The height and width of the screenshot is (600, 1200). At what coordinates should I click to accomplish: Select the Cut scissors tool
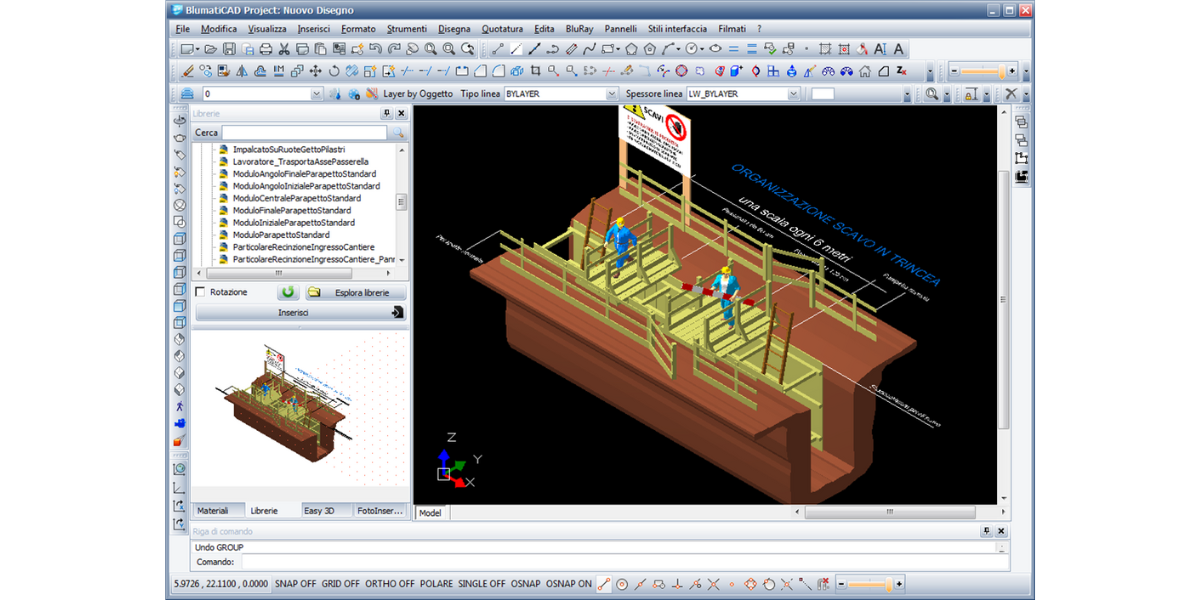point(284,49)
